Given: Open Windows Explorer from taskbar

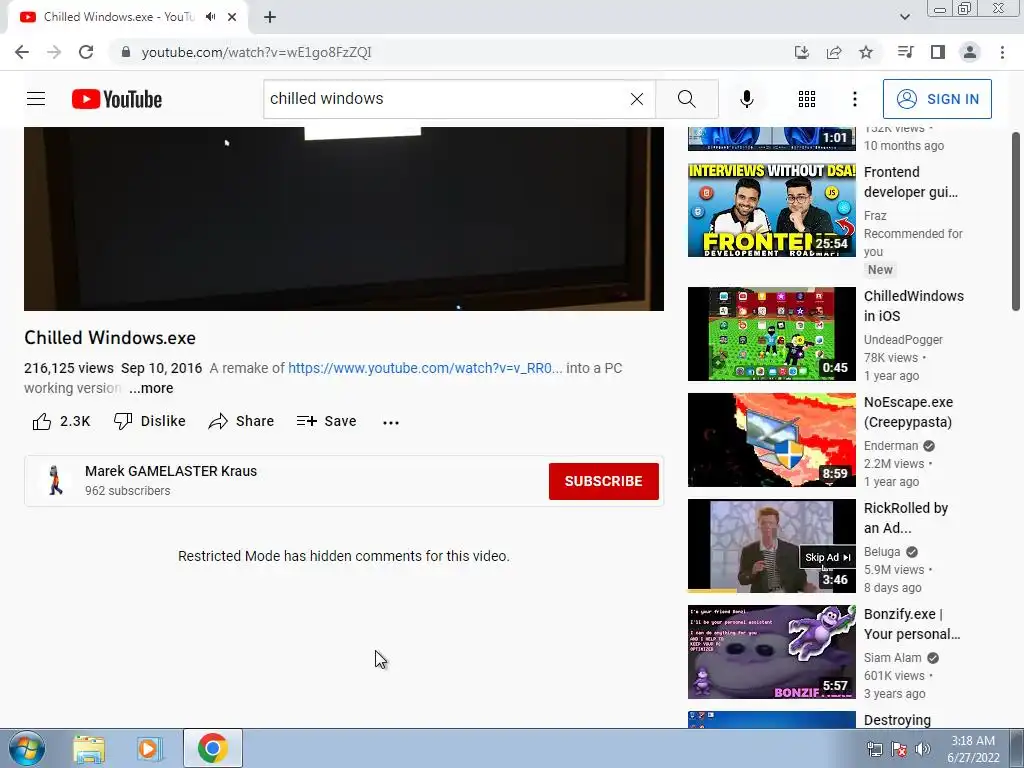Looking at the screenshot, I should [x=89, y=748].
